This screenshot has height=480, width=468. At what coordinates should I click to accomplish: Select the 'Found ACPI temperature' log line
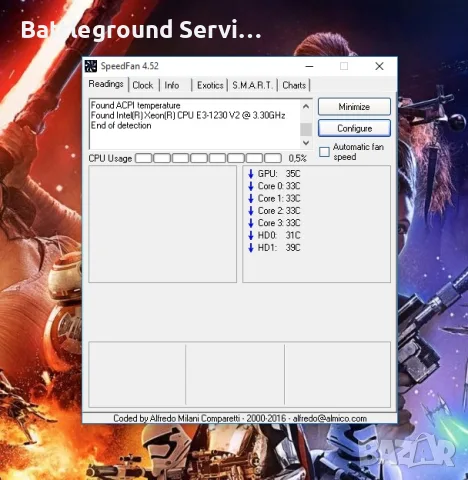tap(135, 105)
